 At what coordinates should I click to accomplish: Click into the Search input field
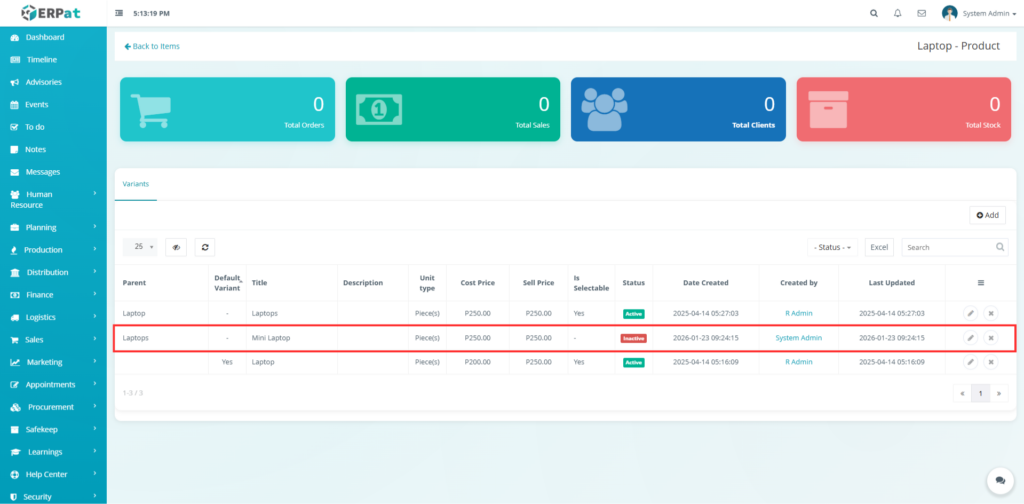pos(947,247)
